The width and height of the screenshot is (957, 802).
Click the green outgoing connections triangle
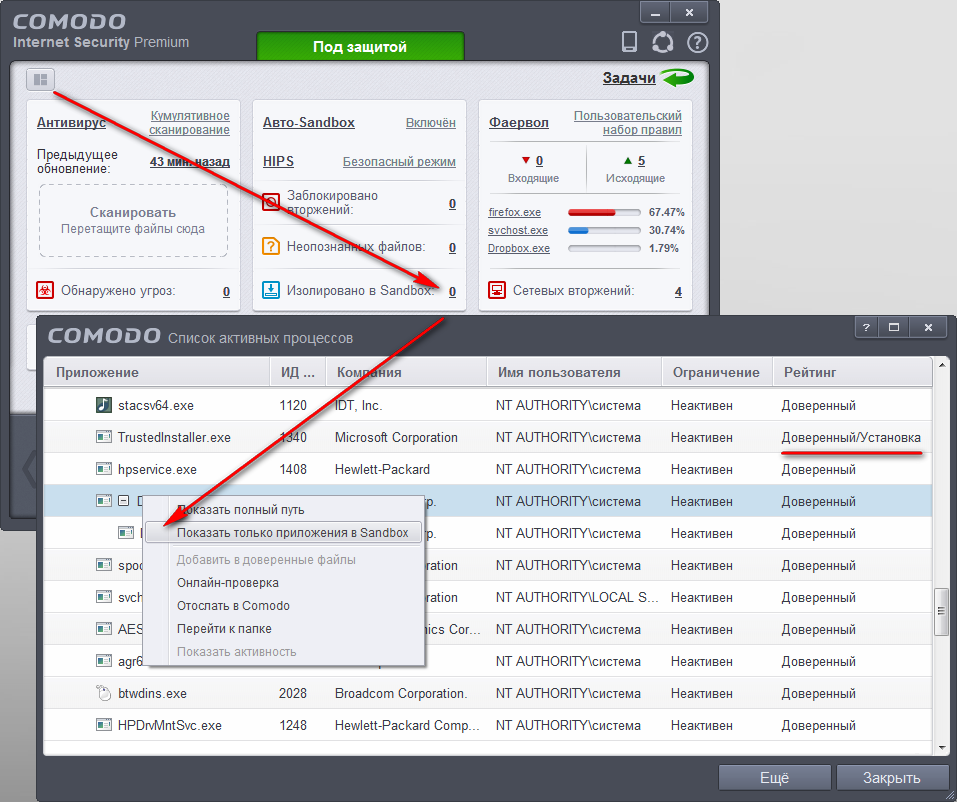coord(627,161)
